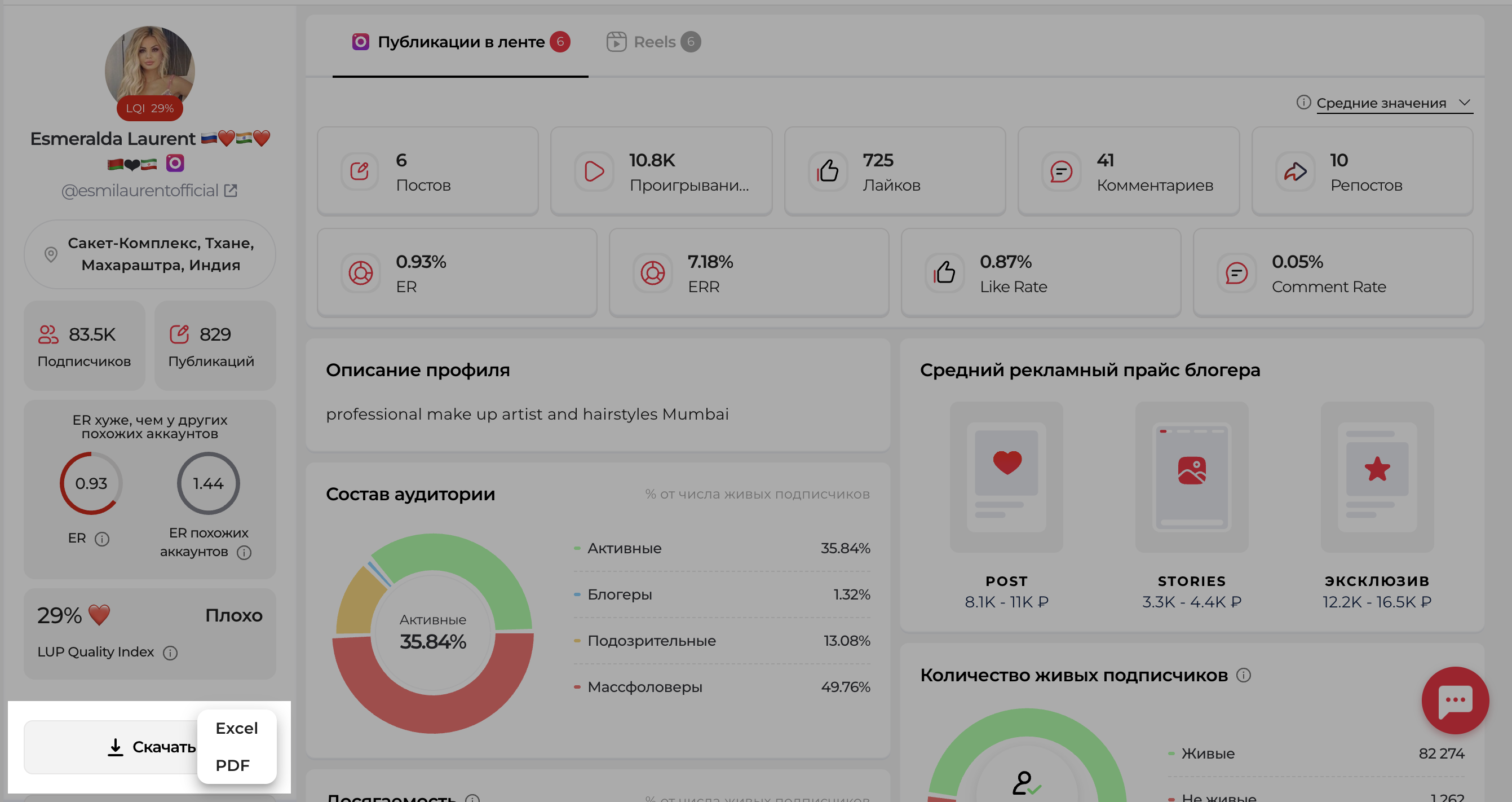Select the Массфоловеры 49.76% legend row
Viewport: 1512px width, 802px height.
[x=722, y=687]
